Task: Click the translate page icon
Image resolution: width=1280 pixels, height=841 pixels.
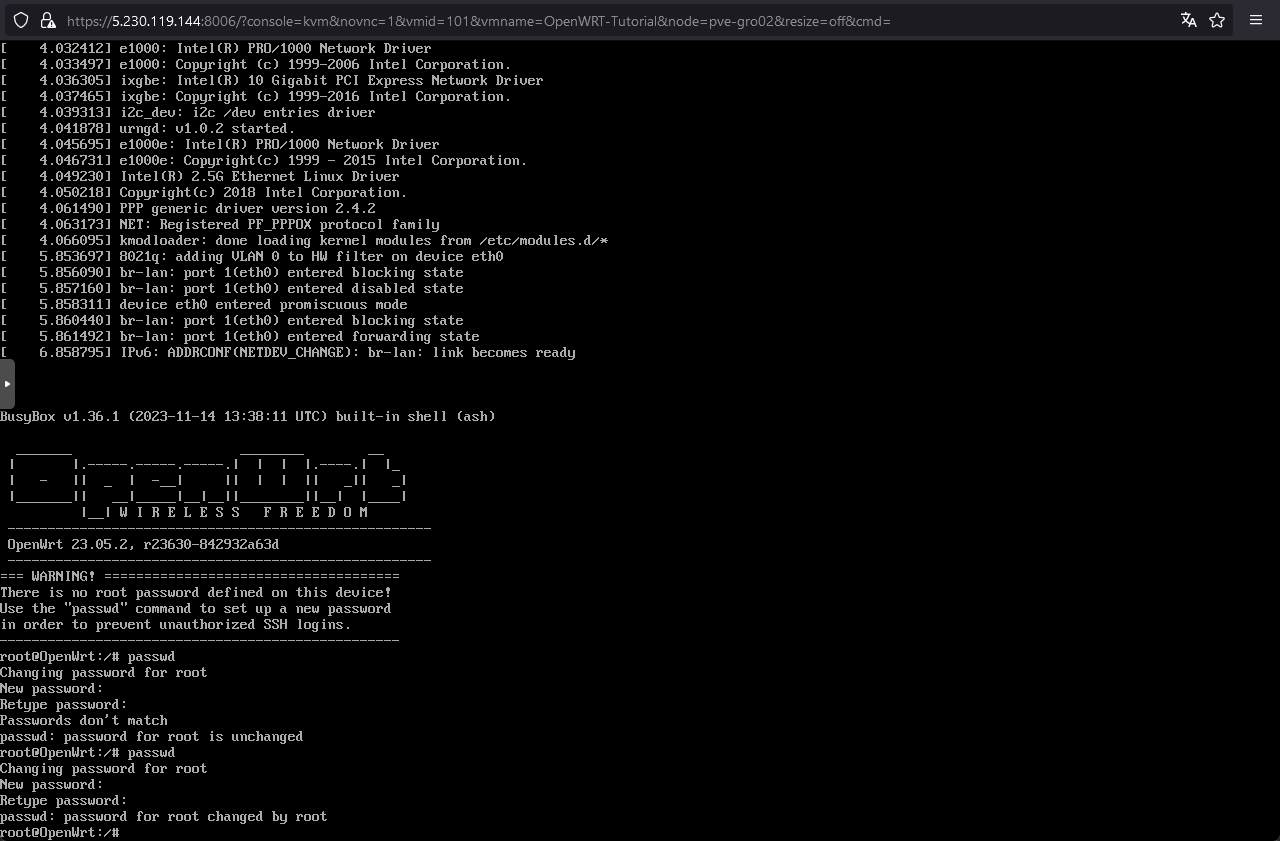Action: [x=1189, y=20]
